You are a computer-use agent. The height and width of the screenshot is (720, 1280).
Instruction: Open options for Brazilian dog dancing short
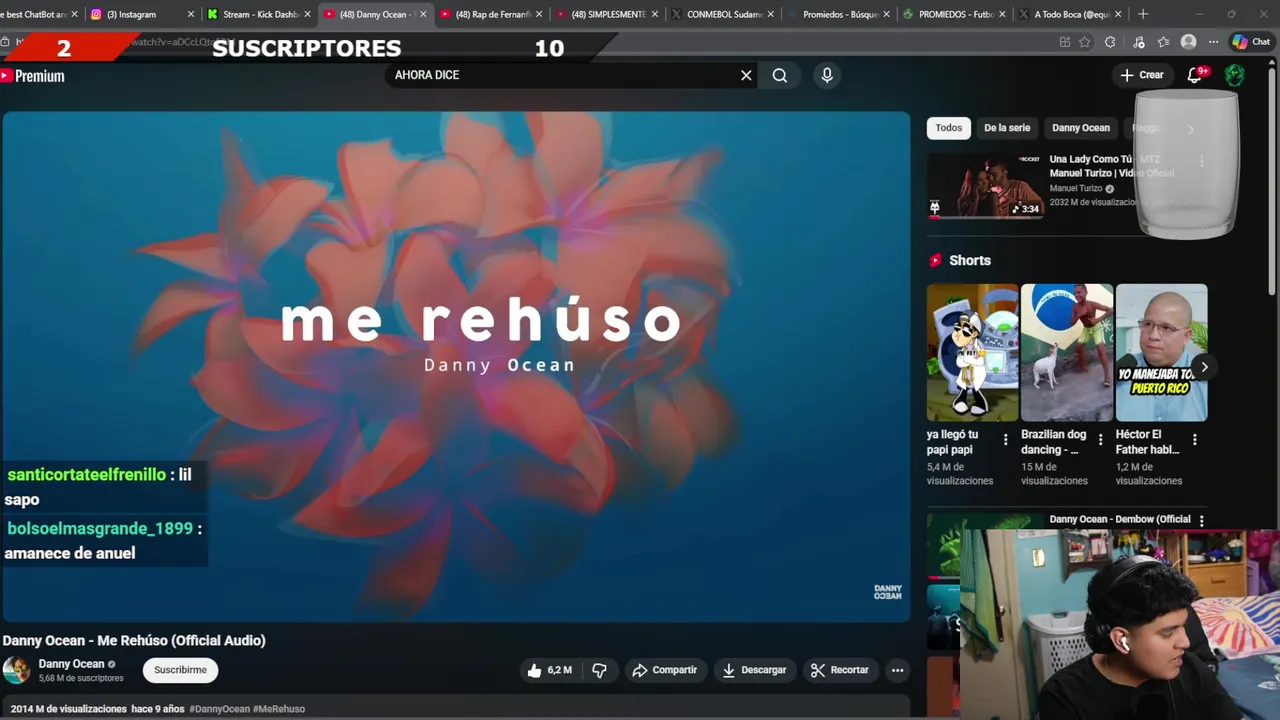[1100, 439]
